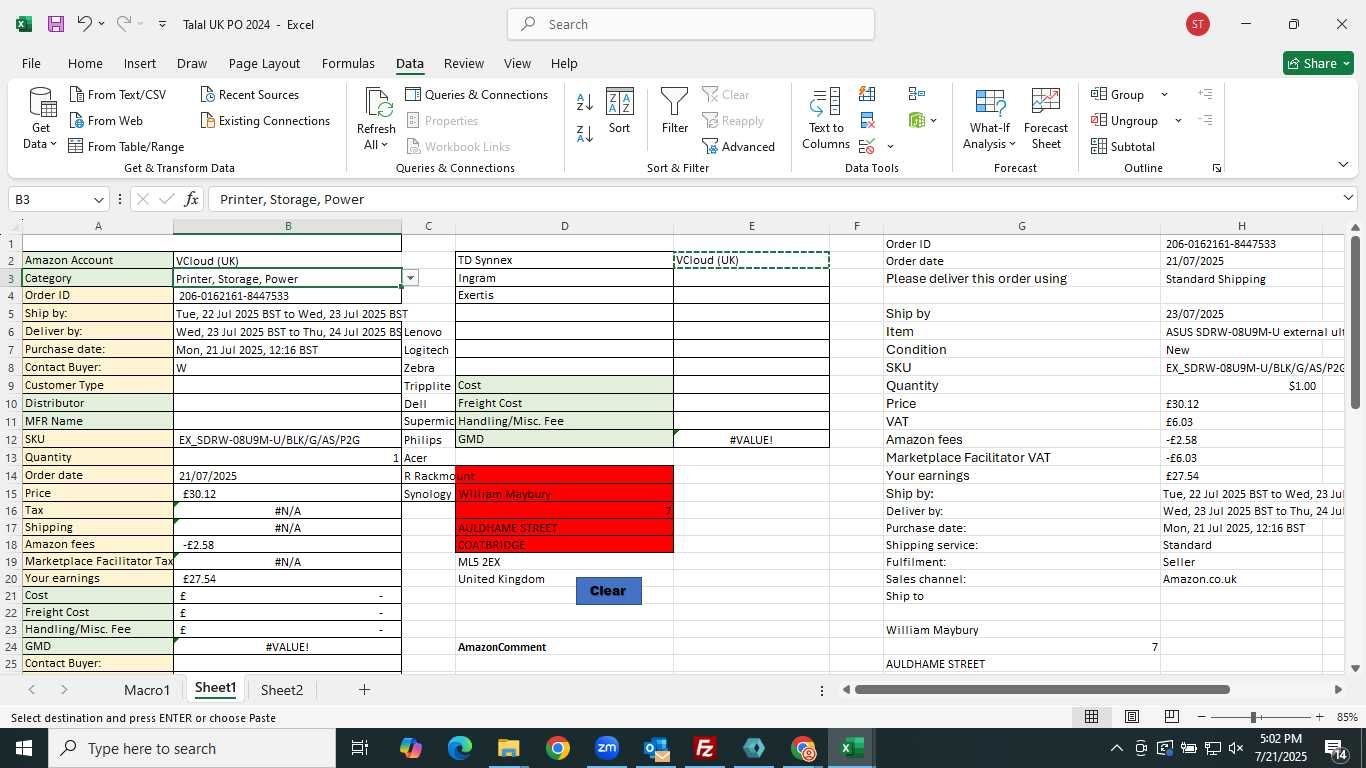This screenshot has height=768, width=1366.
Task: Collapse the ribbon with the chevron
Action: (x=1343, y=165)
